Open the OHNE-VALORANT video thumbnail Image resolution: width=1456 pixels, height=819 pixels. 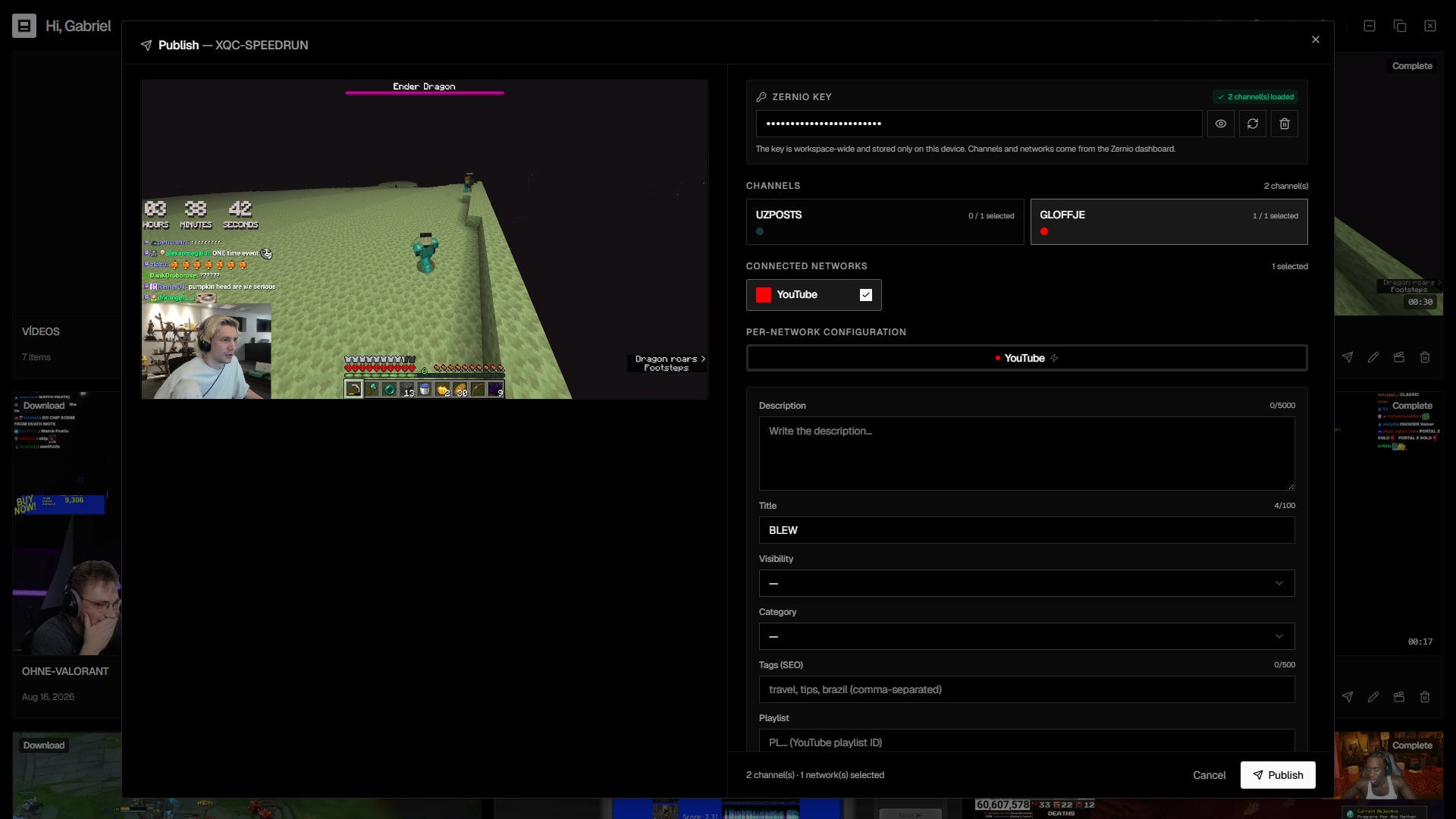click(67, 523)
